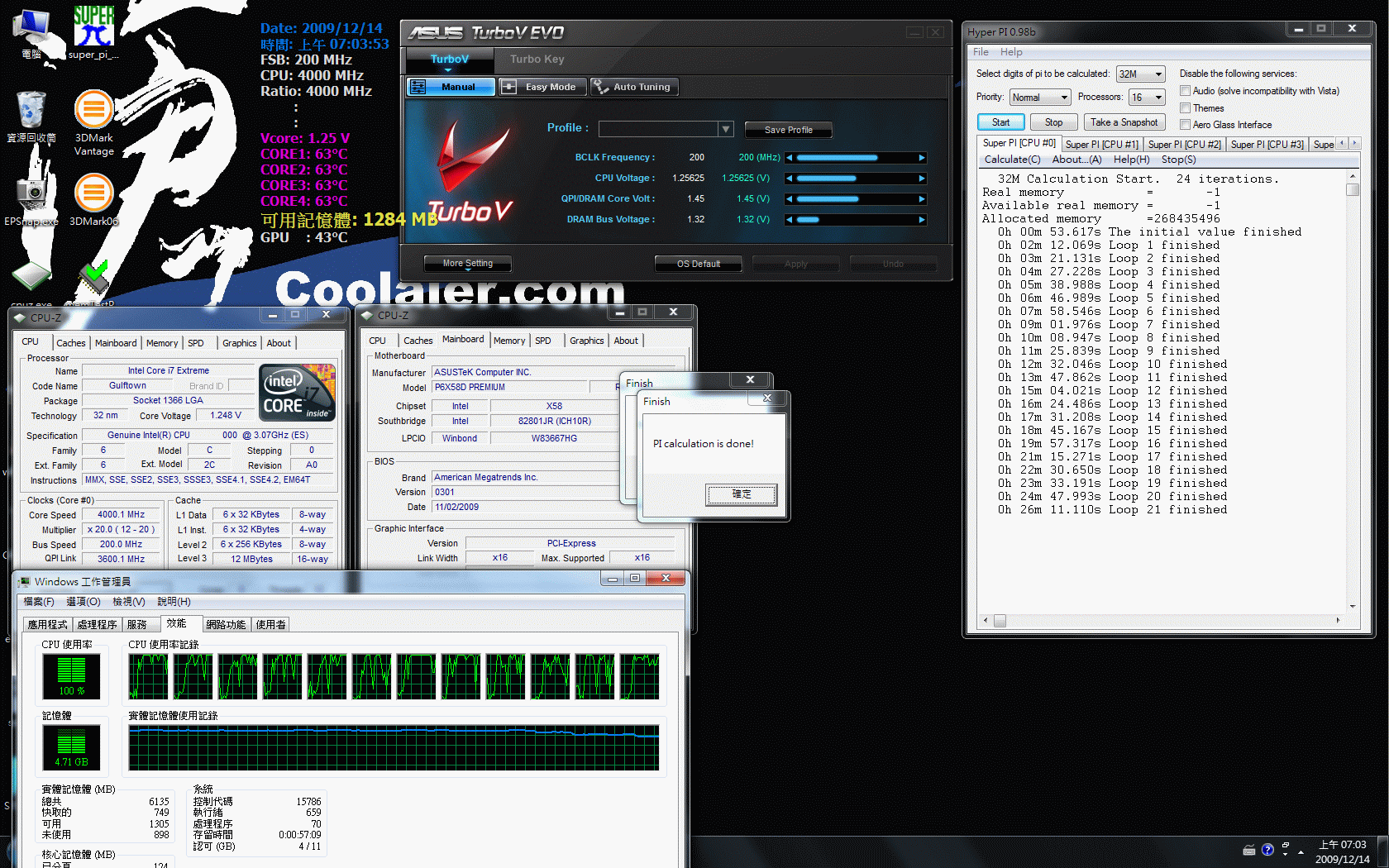Switch to Super PI [CPU #1] tab
Image resolution: width=1389 pixels, height=868 pixels.
click(x=1101, y=145)
